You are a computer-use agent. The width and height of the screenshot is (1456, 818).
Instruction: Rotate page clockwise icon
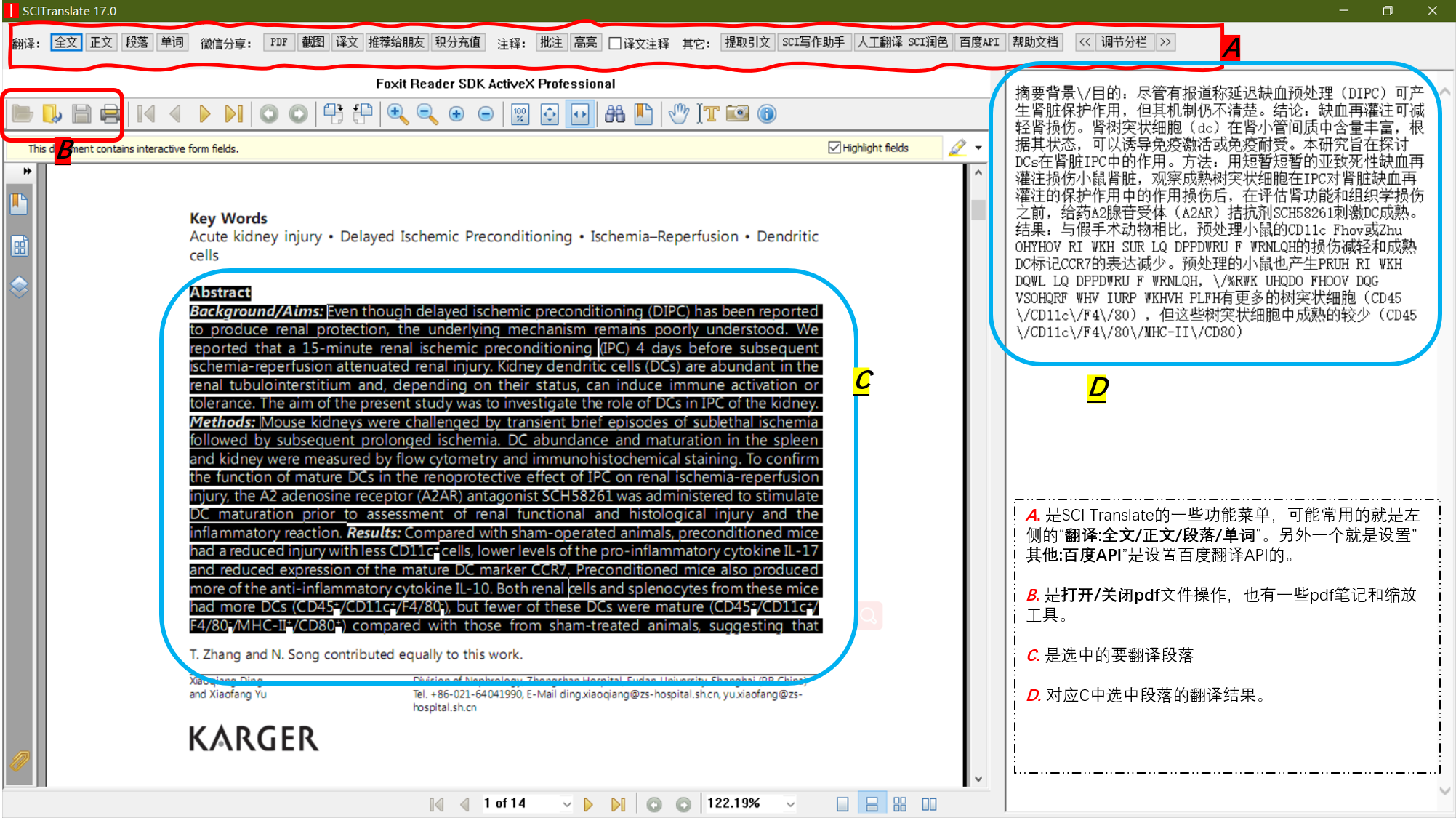(x=333, y=114)
